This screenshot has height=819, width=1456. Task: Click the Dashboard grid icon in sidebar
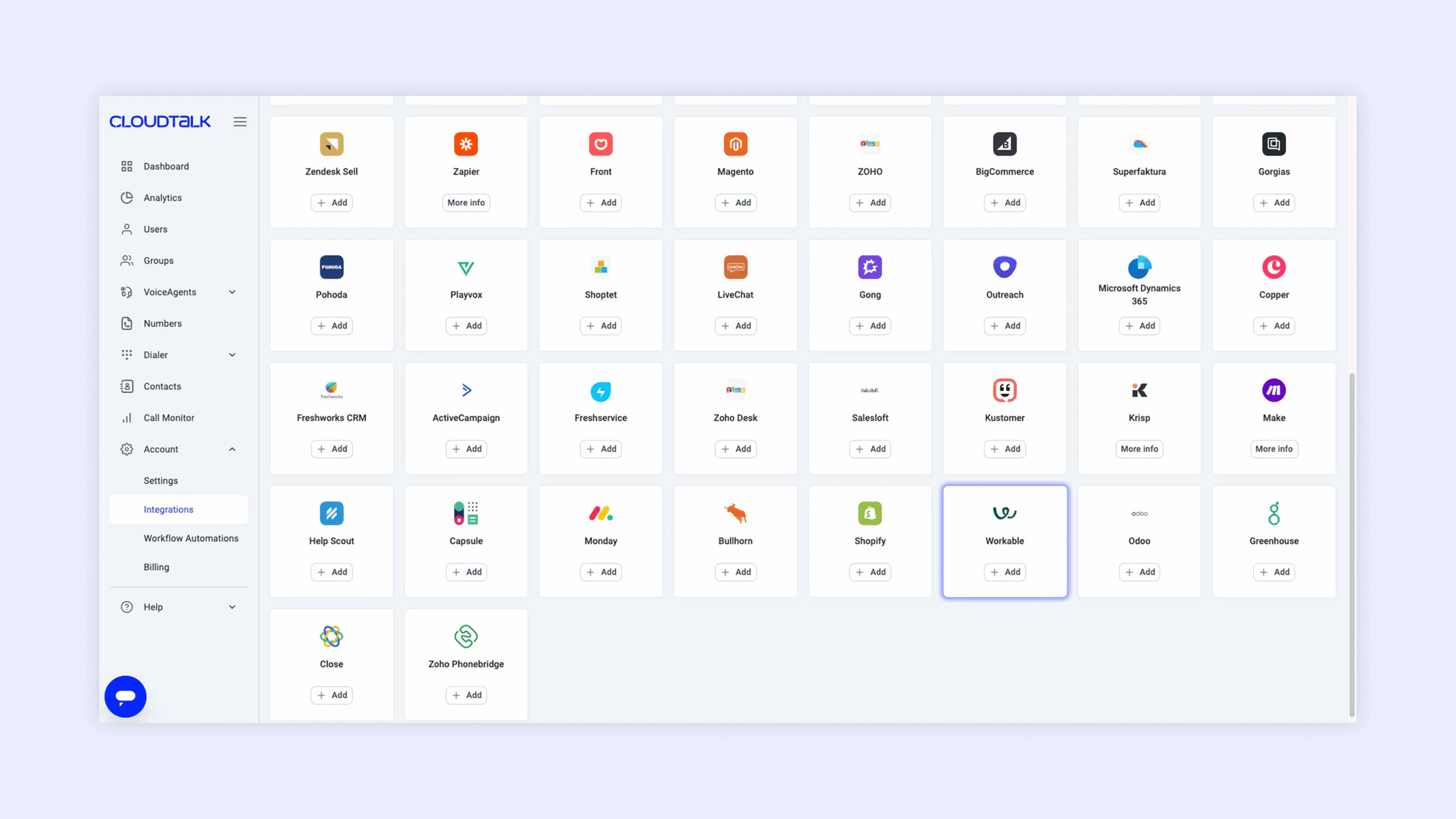tap(127, 166)
